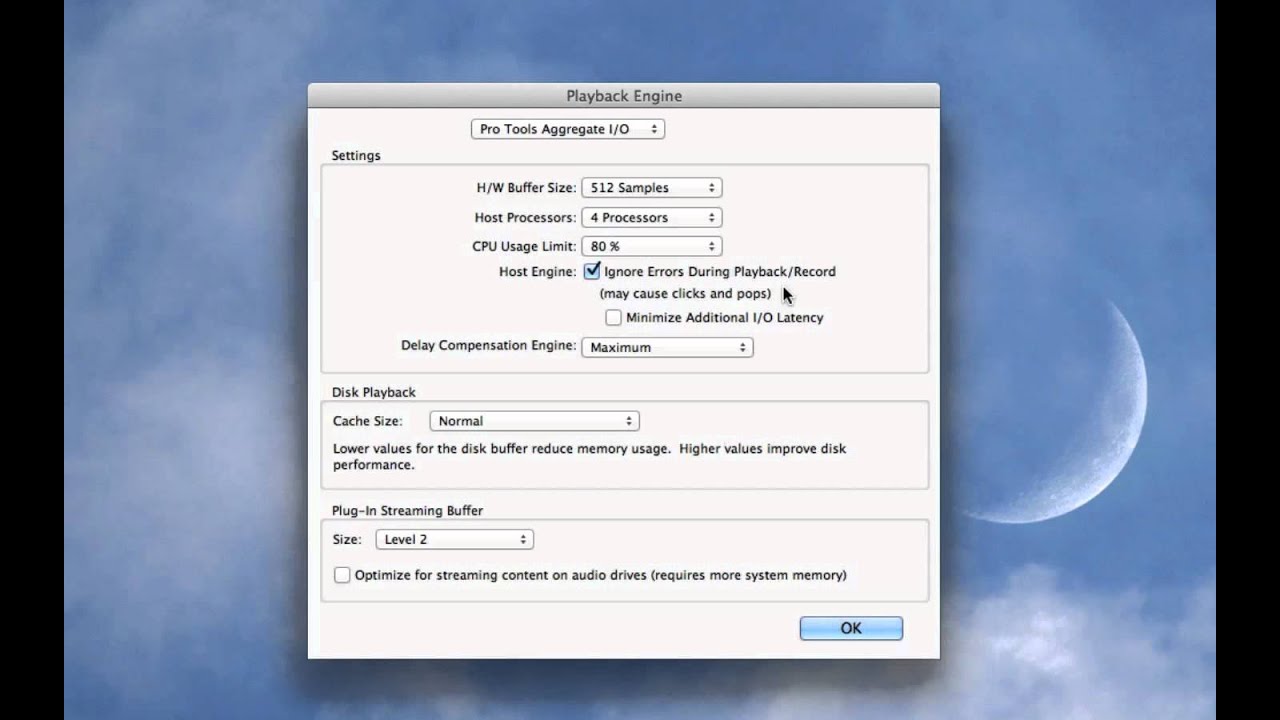Click the Settings section heading
The height and width of the screenshot is (720, 1280).
[356, 156]
